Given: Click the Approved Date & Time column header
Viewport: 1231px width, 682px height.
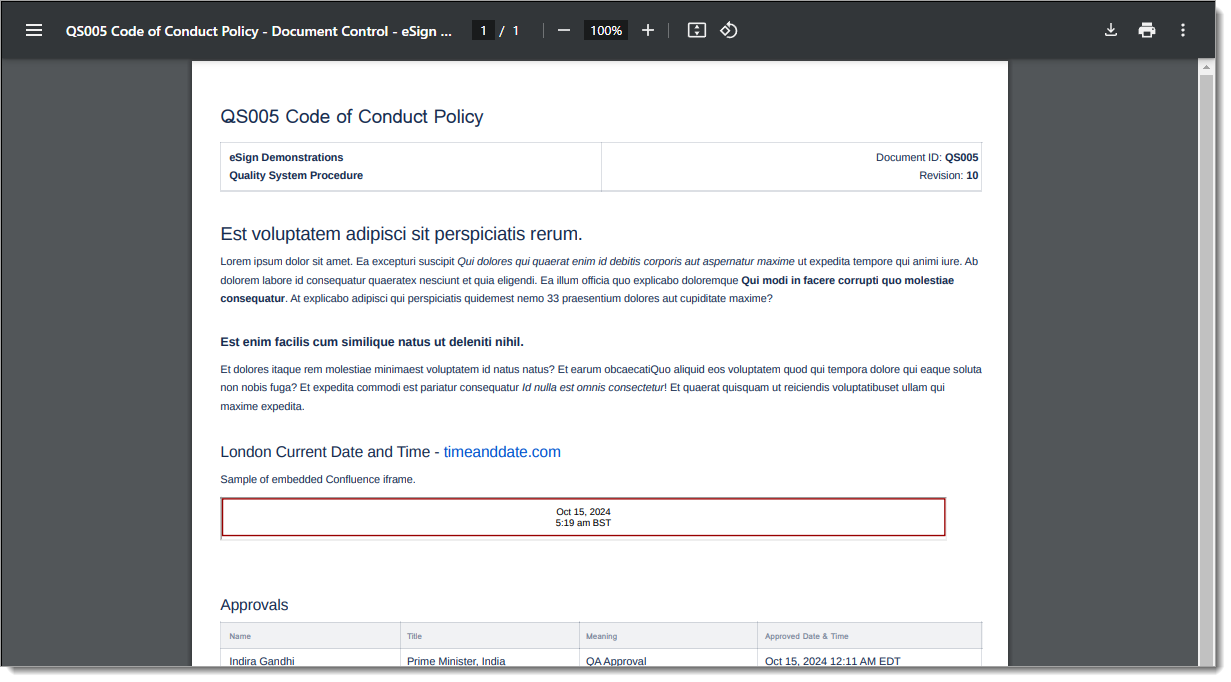Looking at the screenshot, I should (x=807, y=636).
